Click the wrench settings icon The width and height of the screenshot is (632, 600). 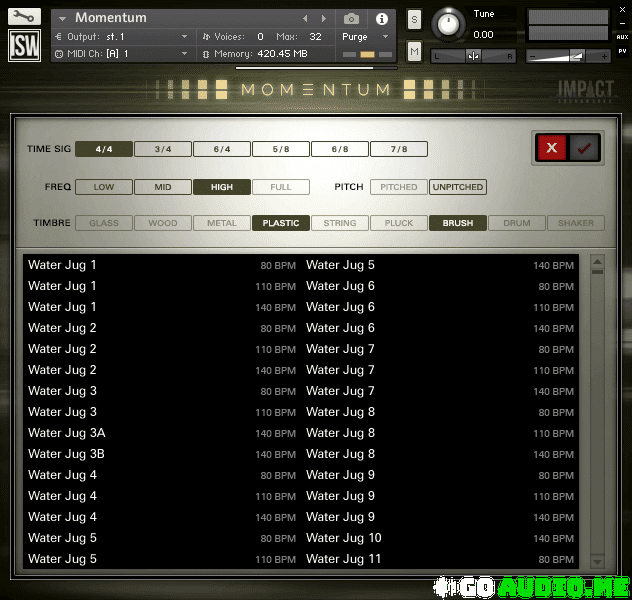point(25,17)
